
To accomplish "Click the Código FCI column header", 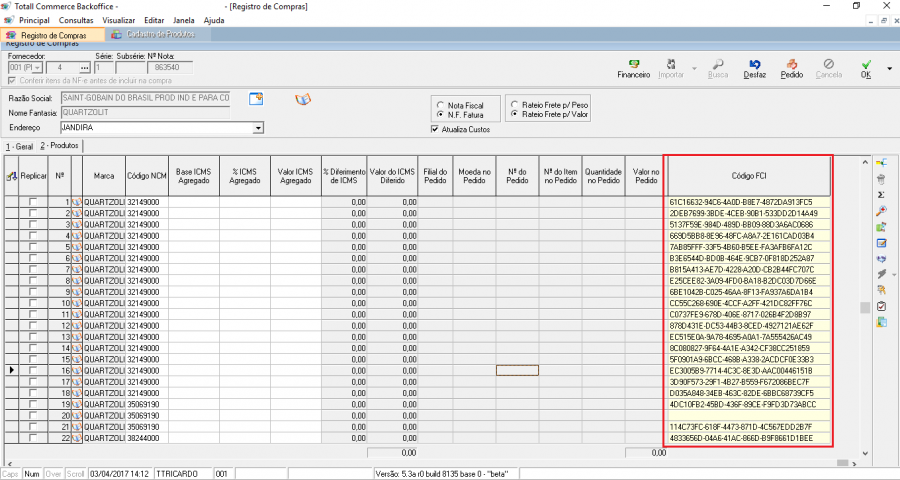I will point(748,177).
